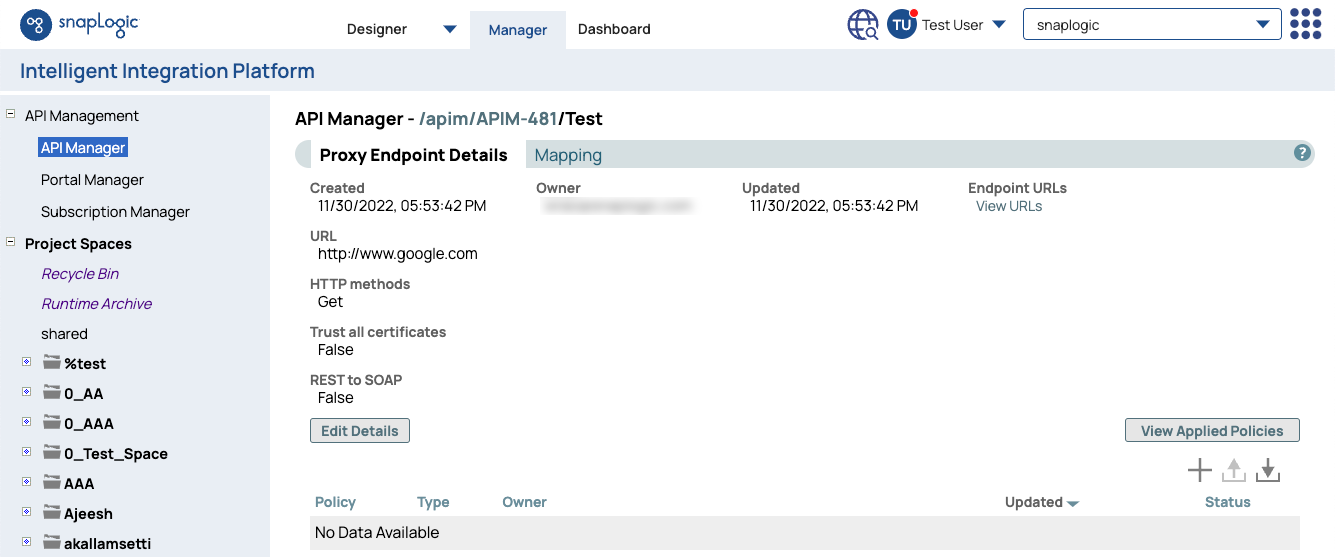The height and width of the screenshot is (557, 1335).
Task: Sort by the Policy column header
Action: (335, 502)
